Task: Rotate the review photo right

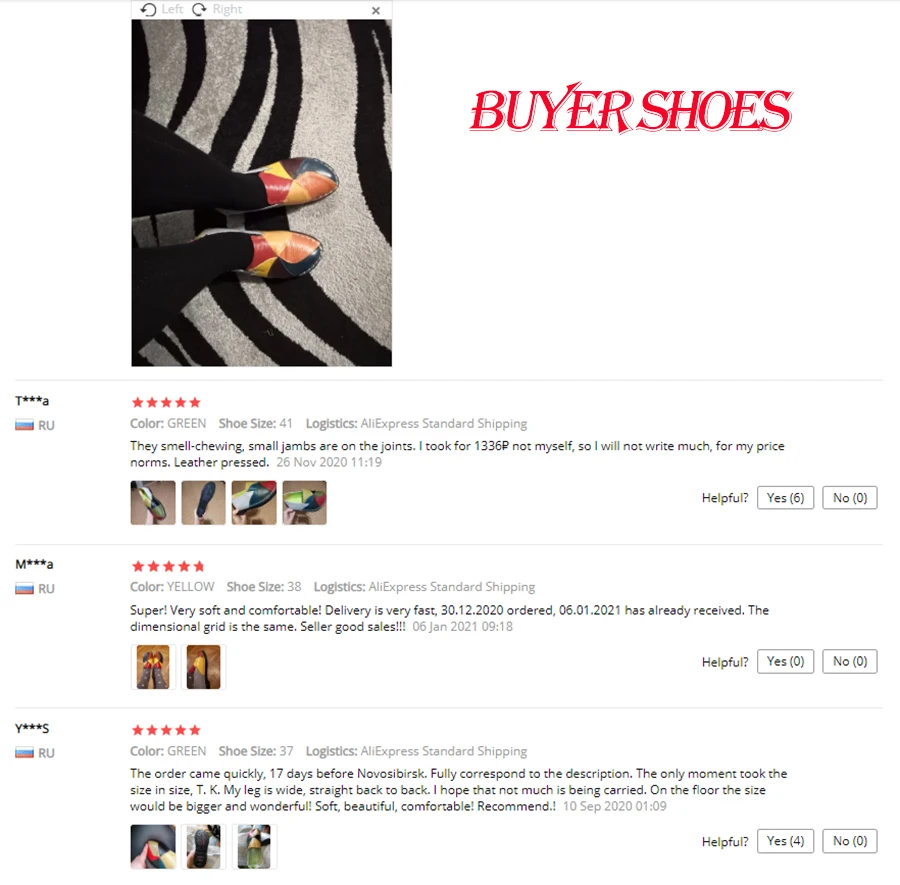Action: pos(217,9)
